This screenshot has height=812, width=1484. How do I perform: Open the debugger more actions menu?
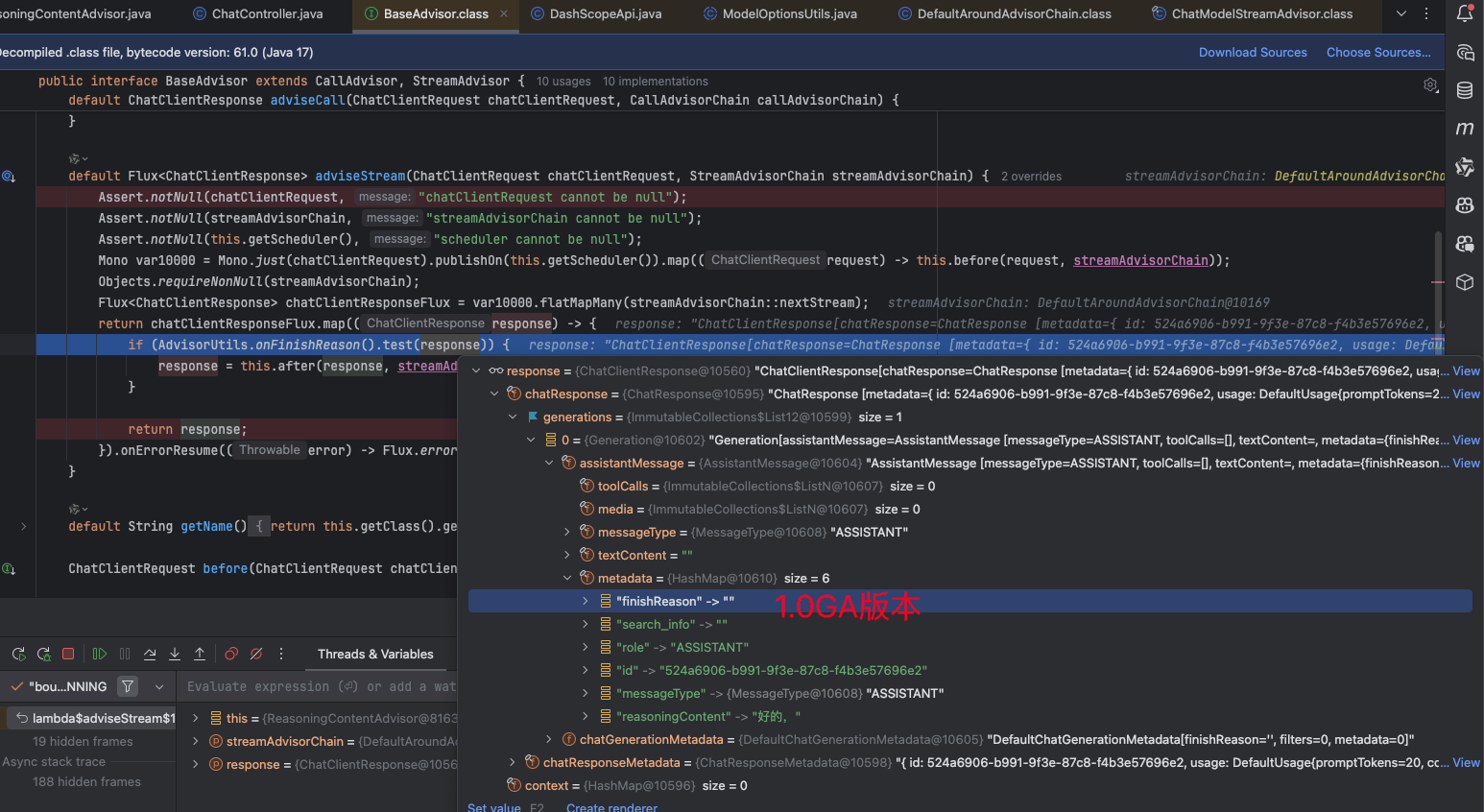(281, 654)
